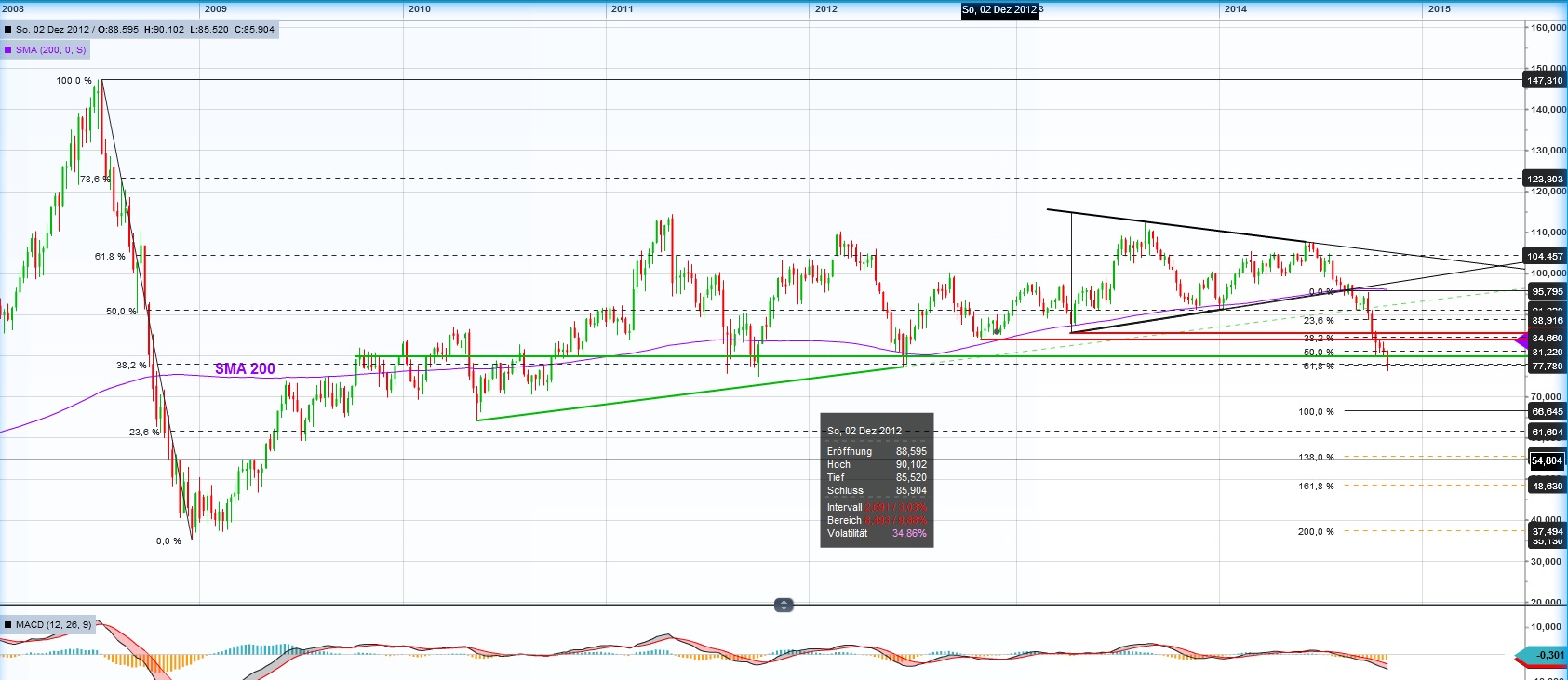Click the 88,916 price label
This screenshot has height=680, width=1568.
(x=1547, y=320)
